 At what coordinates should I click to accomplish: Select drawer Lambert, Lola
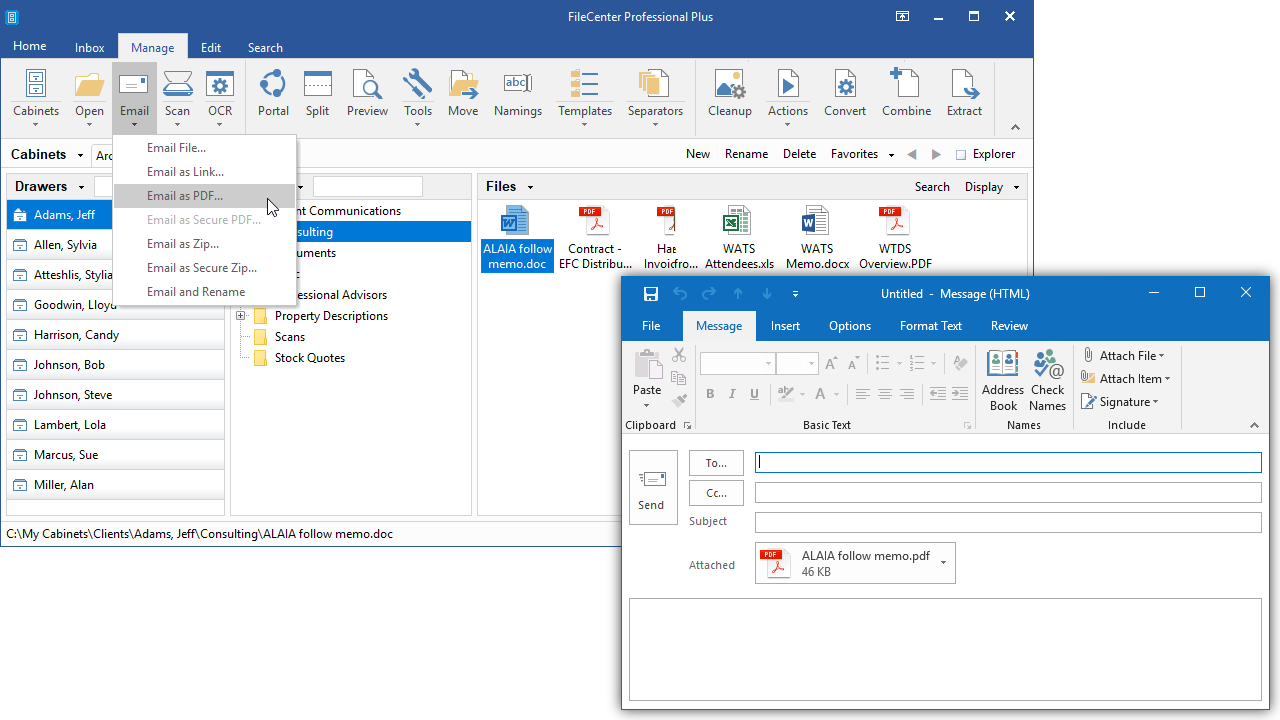pos(116,425)
